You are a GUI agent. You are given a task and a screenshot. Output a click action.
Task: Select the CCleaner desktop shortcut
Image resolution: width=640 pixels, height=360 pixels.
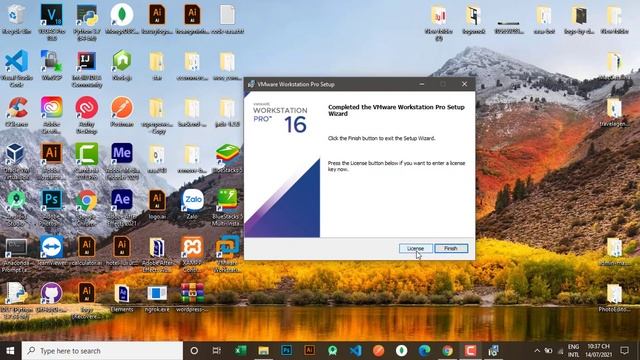point(16,112)
